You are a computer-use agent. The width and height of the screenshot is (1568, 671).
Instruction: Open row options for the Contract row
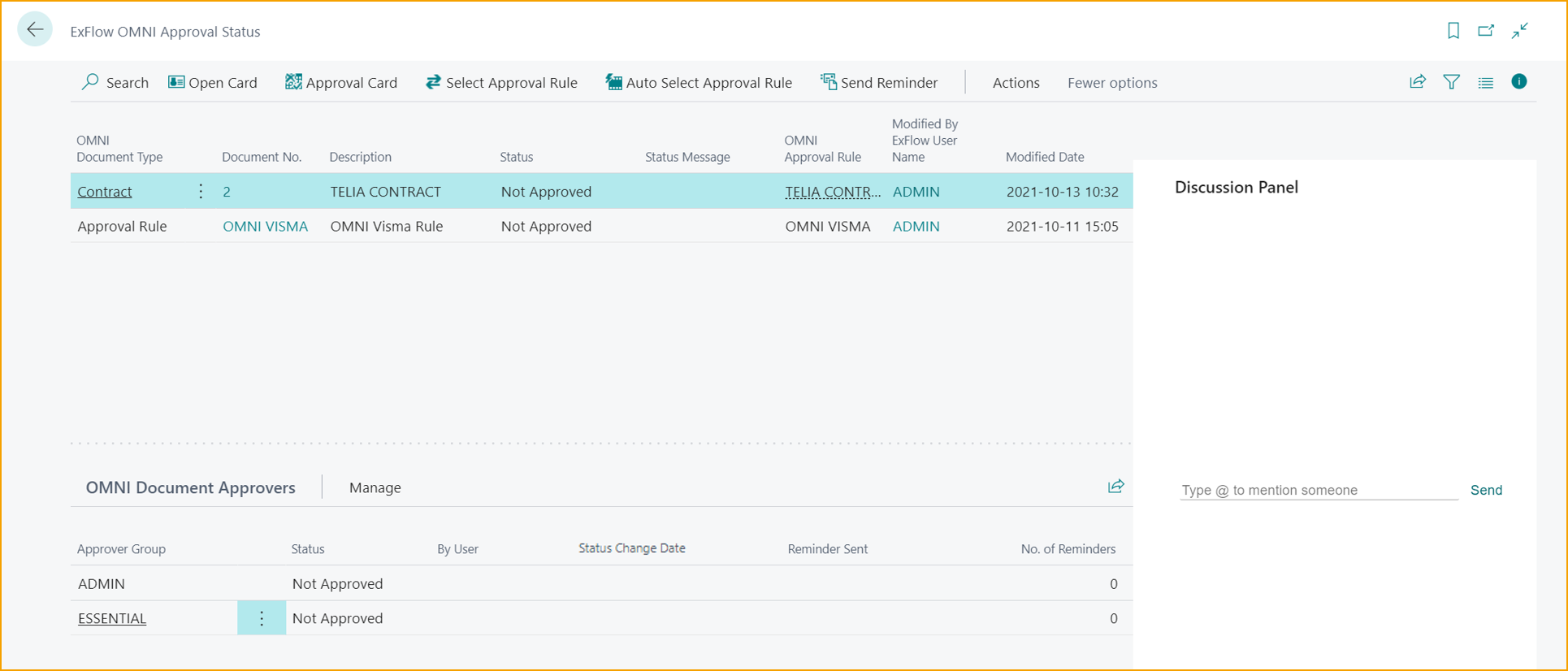tap(201, 192)
